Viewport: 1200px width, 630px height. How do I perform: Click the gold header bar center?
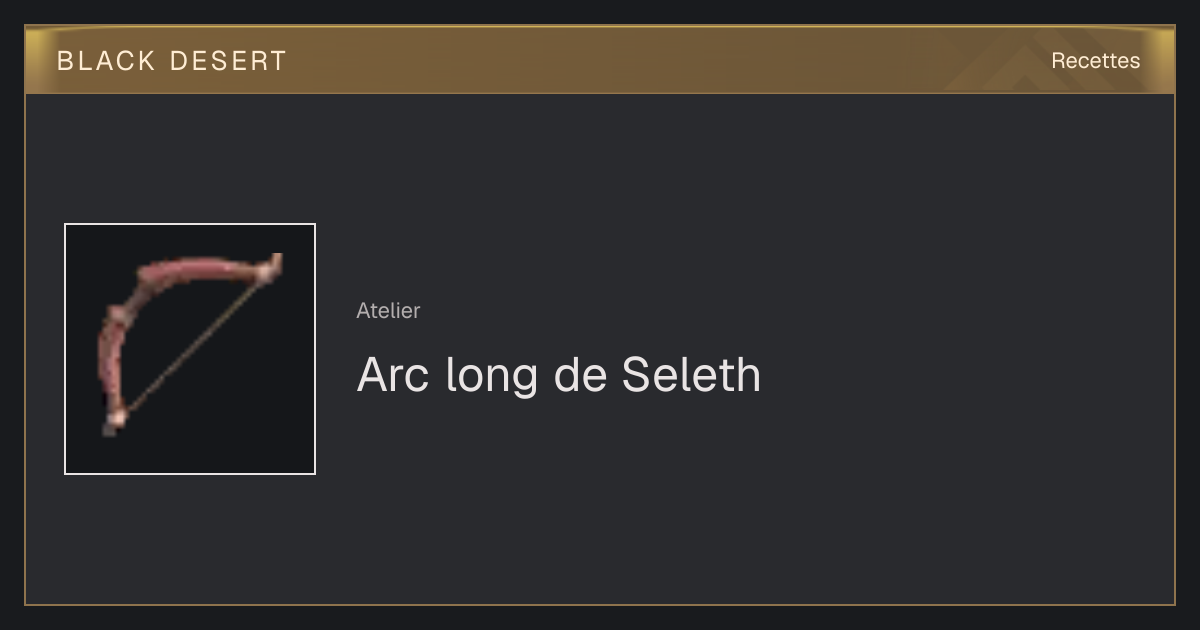click(600, 60)
